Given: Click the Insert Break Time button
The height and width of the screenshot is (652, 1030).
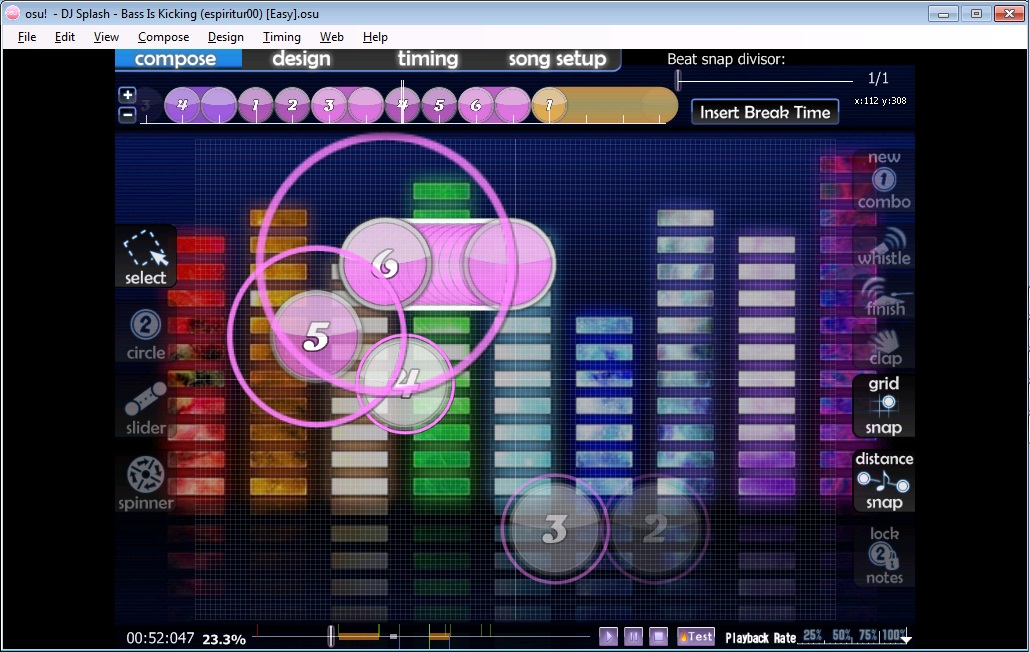Looking at the screenshot, I should point(765,112).
